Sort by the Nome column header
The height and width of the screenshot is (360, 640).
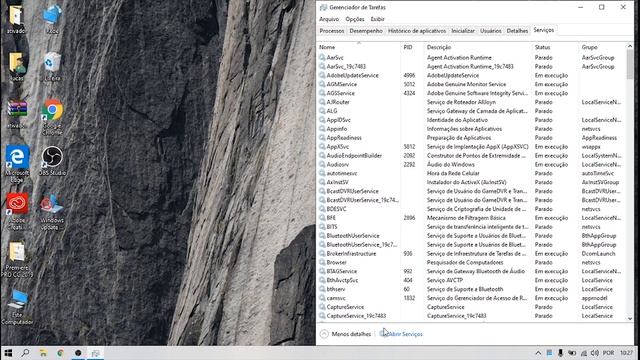tap(359, 47)
